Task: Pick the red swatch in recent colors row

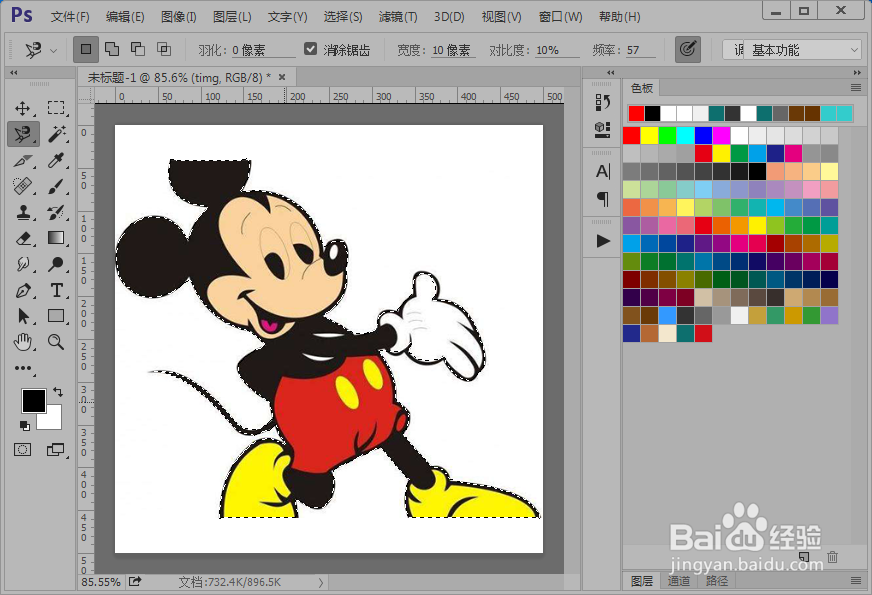Action: point(636,113)
